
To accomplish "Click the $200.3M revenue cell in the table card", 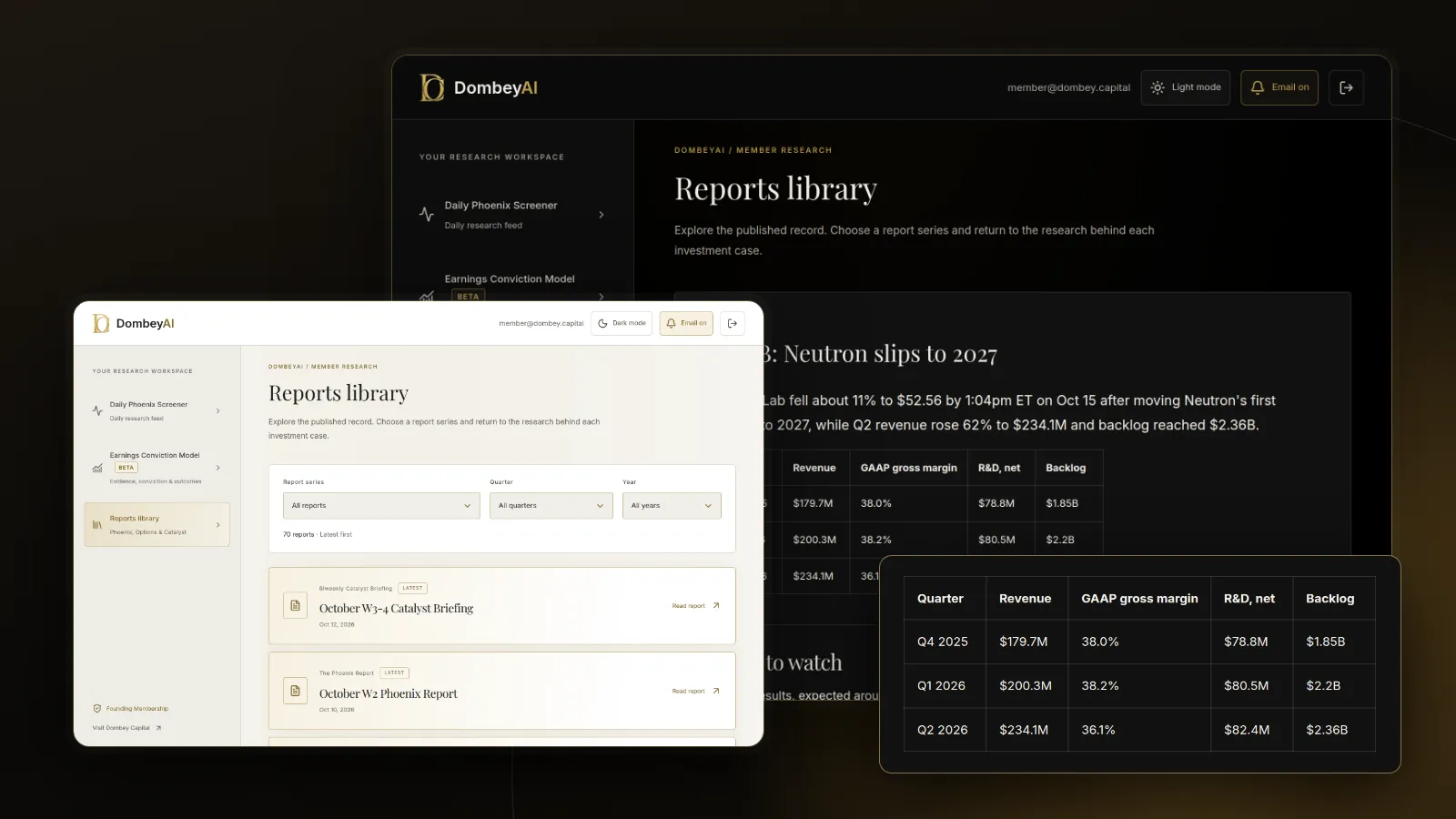I will pyautogui.click(x=1026, y=686).
